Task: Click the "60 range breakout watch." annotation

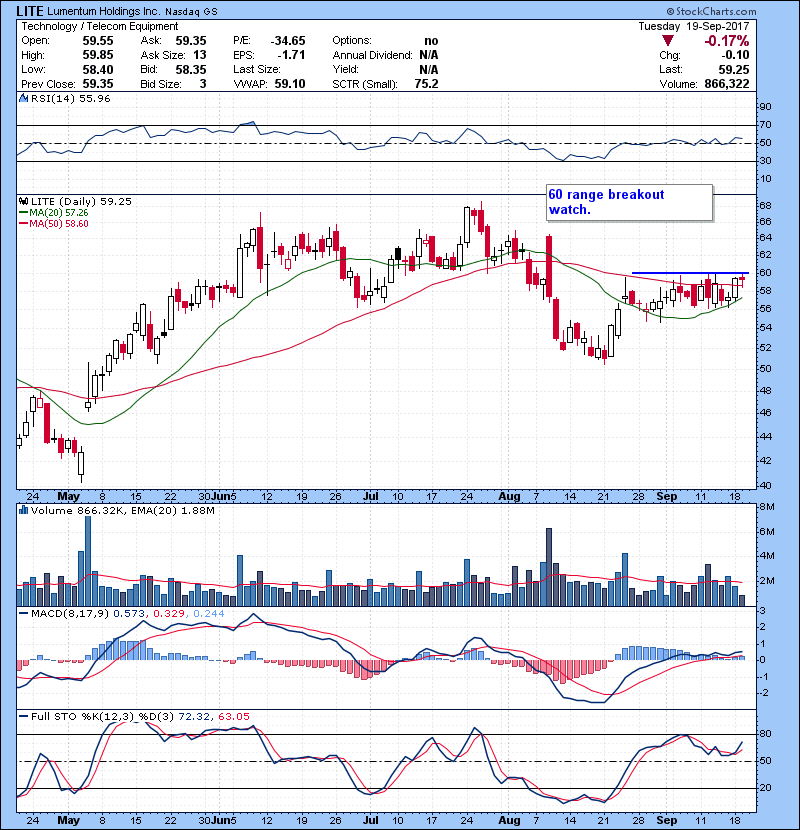Action: (x=630, y=202)
